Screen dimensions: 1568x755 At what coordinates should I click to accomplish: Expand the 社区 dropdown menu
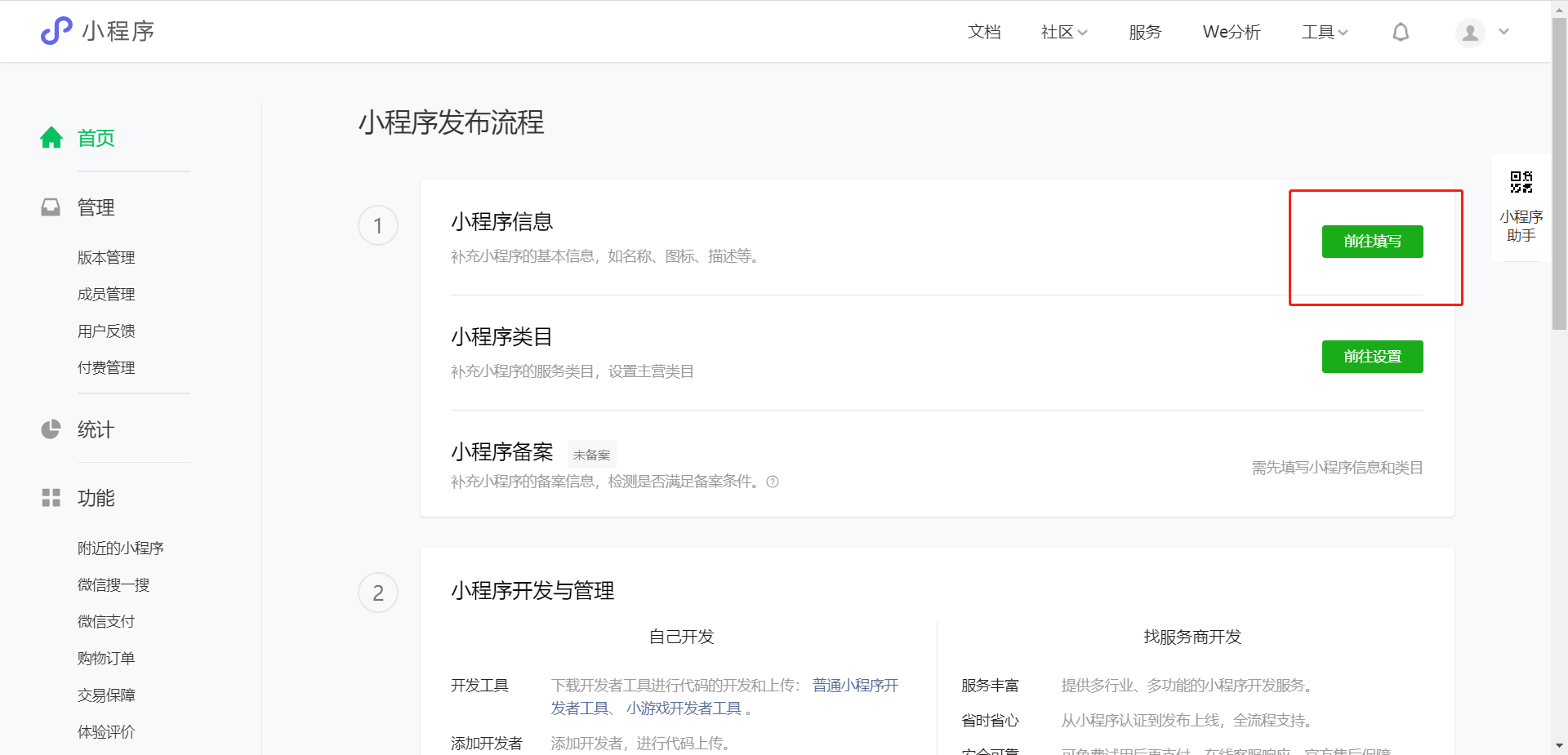(1064, 32)
